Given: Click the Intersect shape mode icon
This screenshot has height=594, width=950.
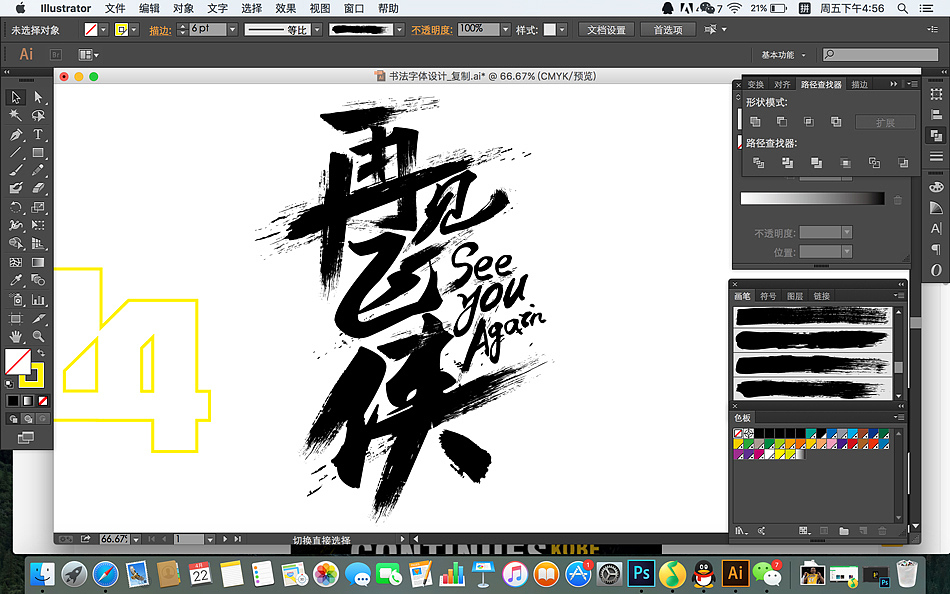Looking at the screenshot, I should pyautogui.click(x=809, y=122).
